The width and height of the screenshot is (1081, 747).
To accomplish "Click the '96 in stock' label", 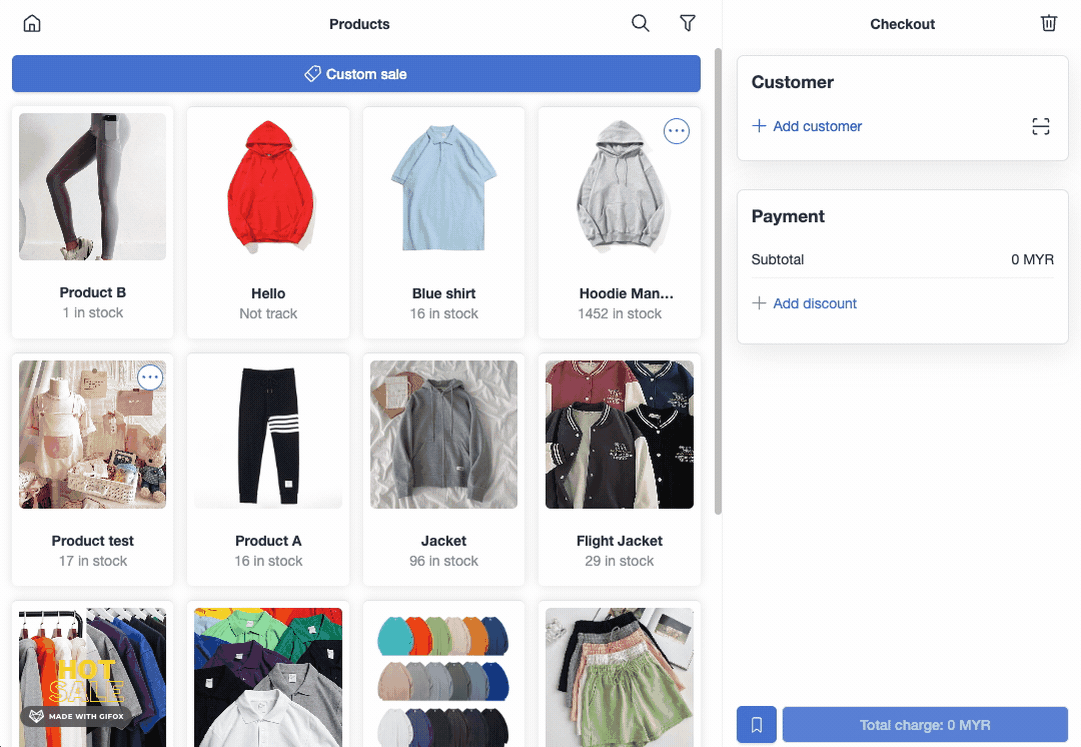I will [444, 561].
